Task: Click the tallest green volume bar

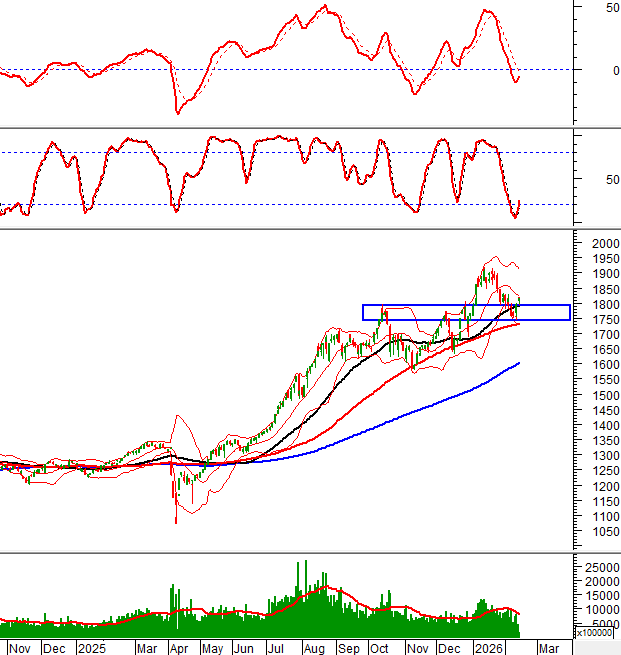Action: click(x=298, y=565)
